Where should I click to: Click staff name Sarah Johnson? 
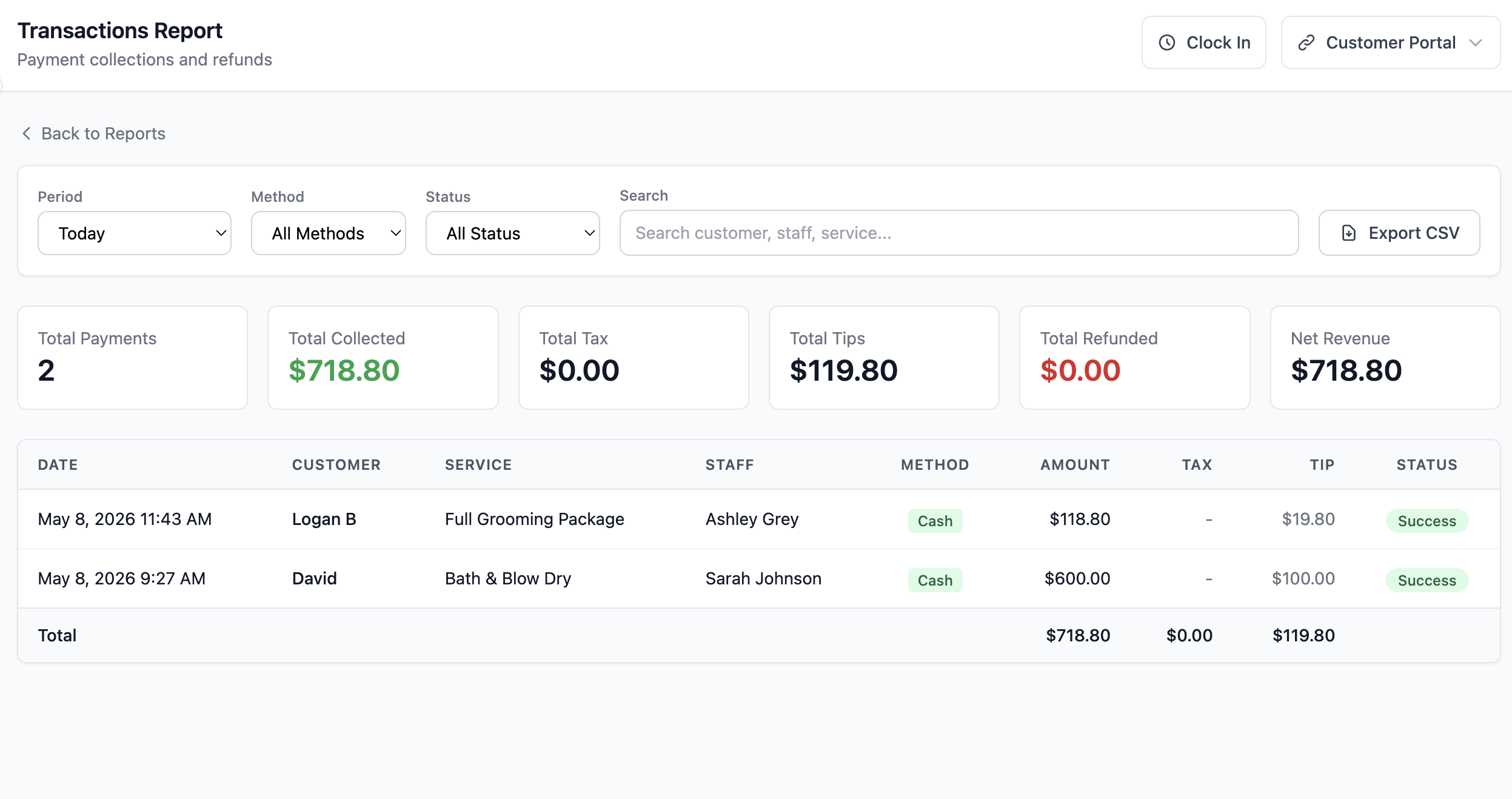pyautogui.click(x=763, y=578)
